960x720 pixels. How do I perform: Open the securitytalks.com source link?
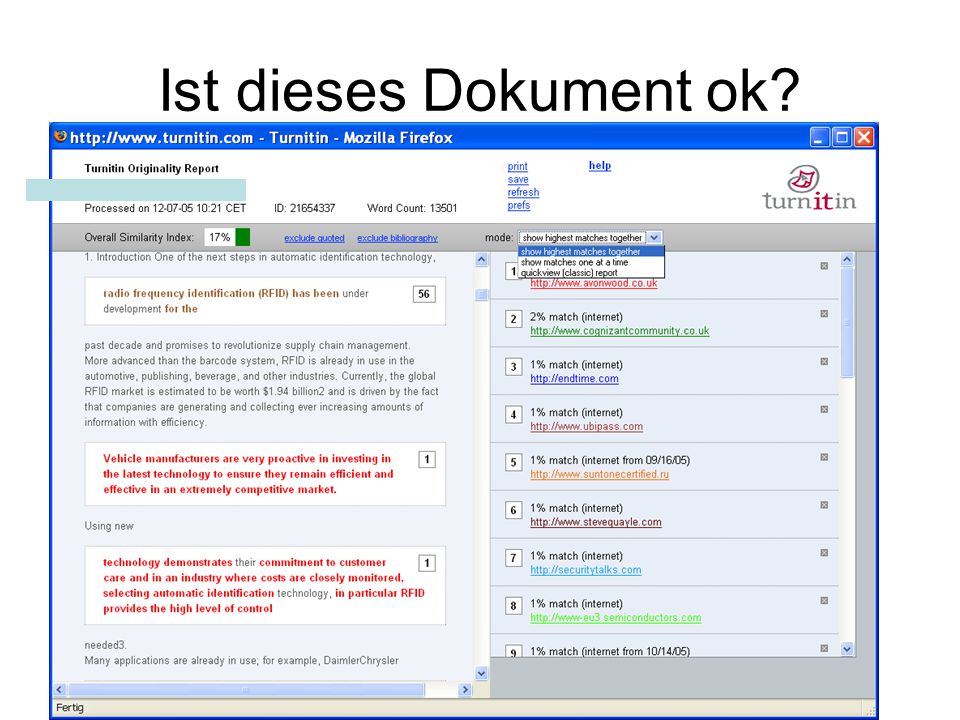pyautogui.click(x=586, y=569)
